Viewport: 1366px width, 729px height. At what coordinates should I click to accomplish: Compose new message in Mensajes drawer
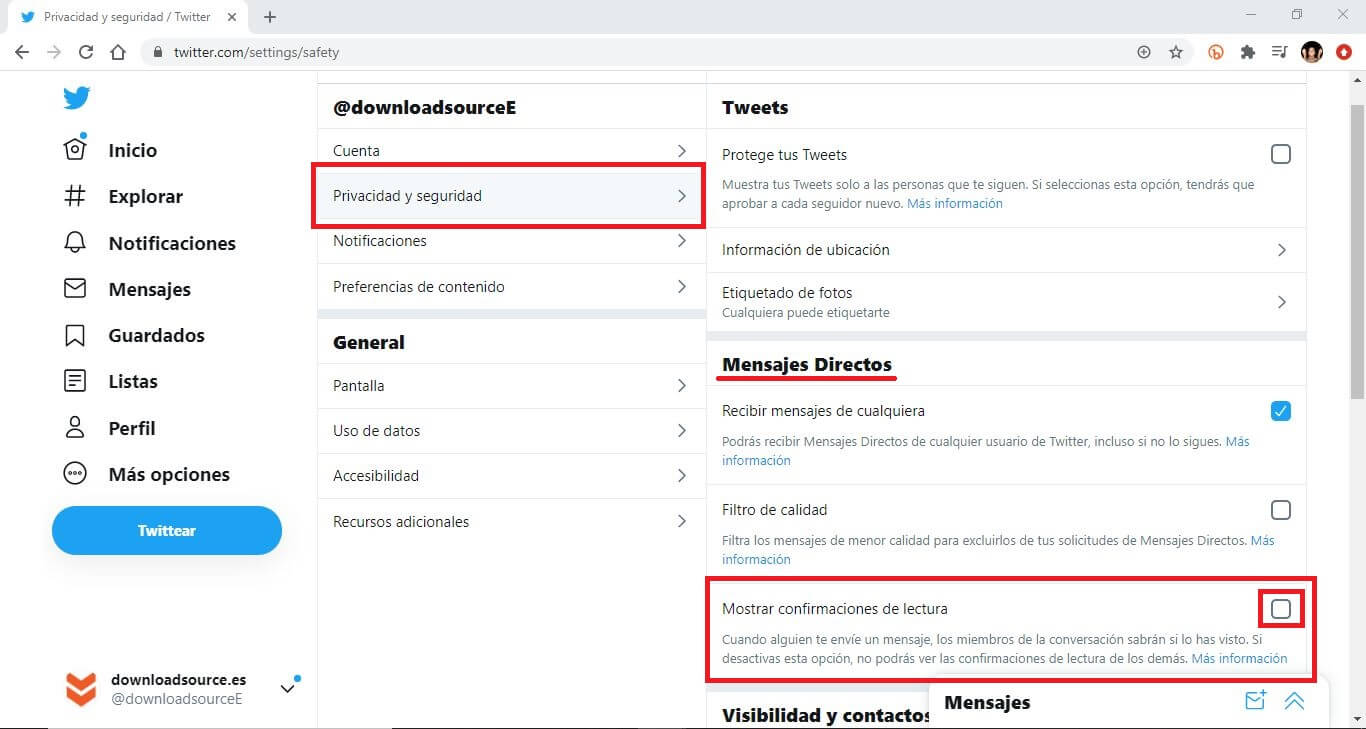(x=1255, y=700)
